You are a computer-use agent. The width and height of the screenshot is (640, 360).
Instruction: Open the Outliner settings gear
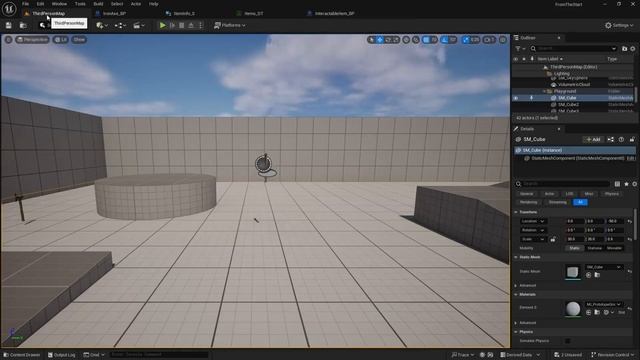pyautogui.click(x=633, y=49)
